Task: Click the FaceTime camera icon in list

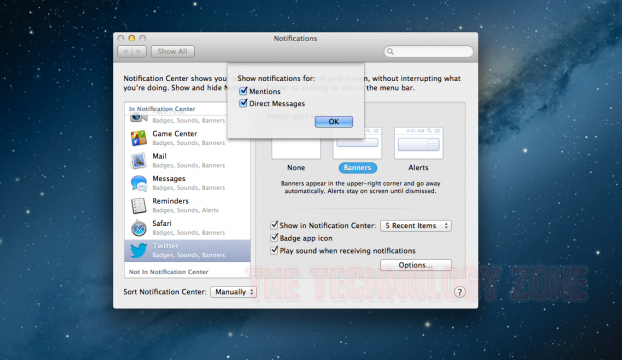Action: 138,117
